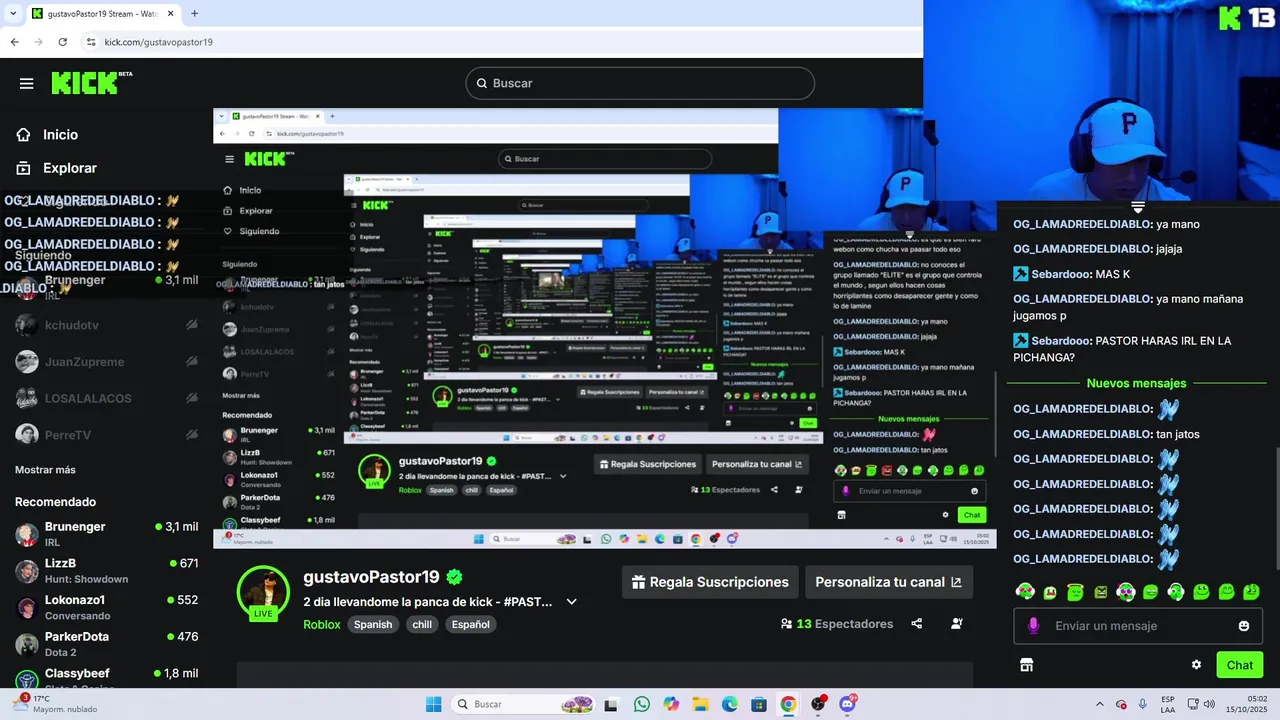Open Discord from taskbar
This screenshot has width=1280, height=720.
(x=848, y=704)
